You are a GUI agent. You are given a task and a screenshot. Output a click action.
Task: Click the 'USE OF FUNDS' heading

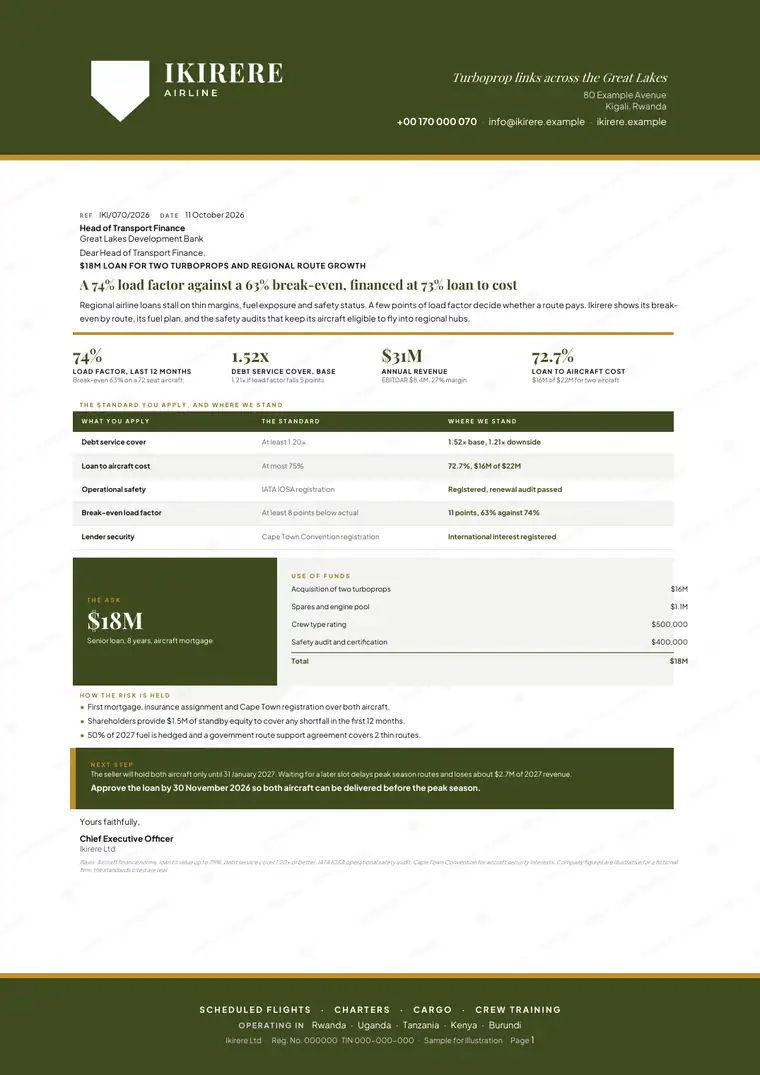321,576
